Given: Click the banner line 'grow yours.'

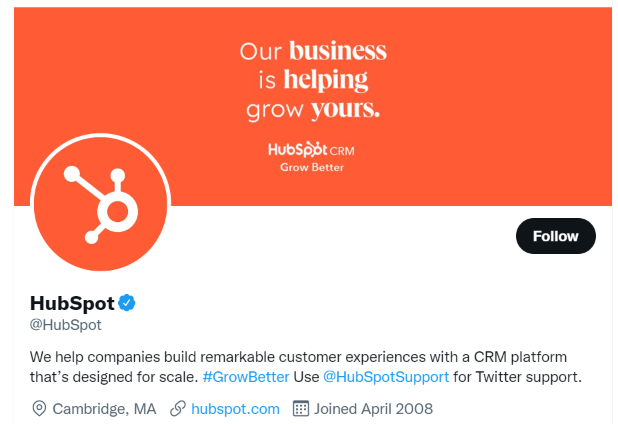Looking at the screenshot, I should pyautogui.click(x=312, y=107).
